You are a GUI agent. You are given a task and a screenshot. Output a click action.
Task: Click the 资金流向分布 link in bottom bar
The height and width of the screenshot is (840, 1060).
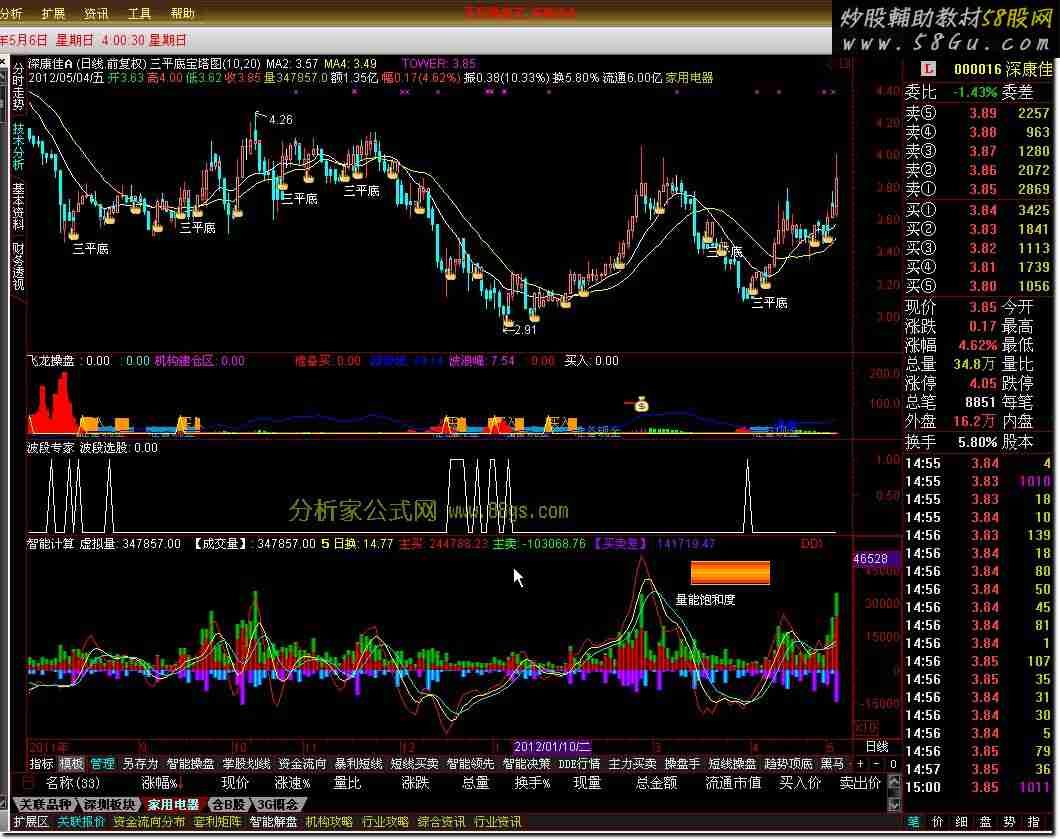pyautogui.click(x=149, y=822)
